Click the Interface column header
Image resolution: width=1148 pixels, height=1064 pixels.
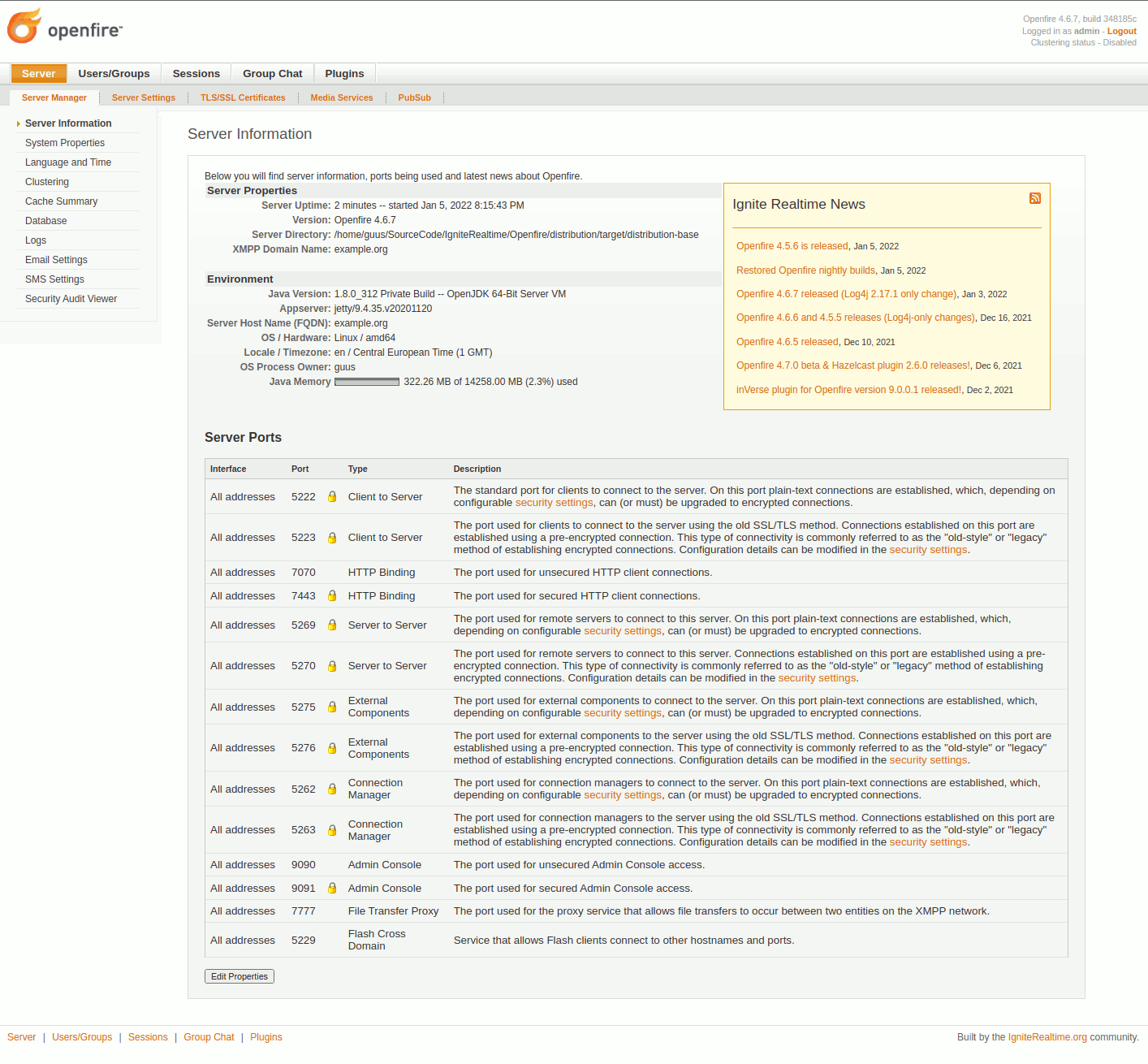point(228,469)
